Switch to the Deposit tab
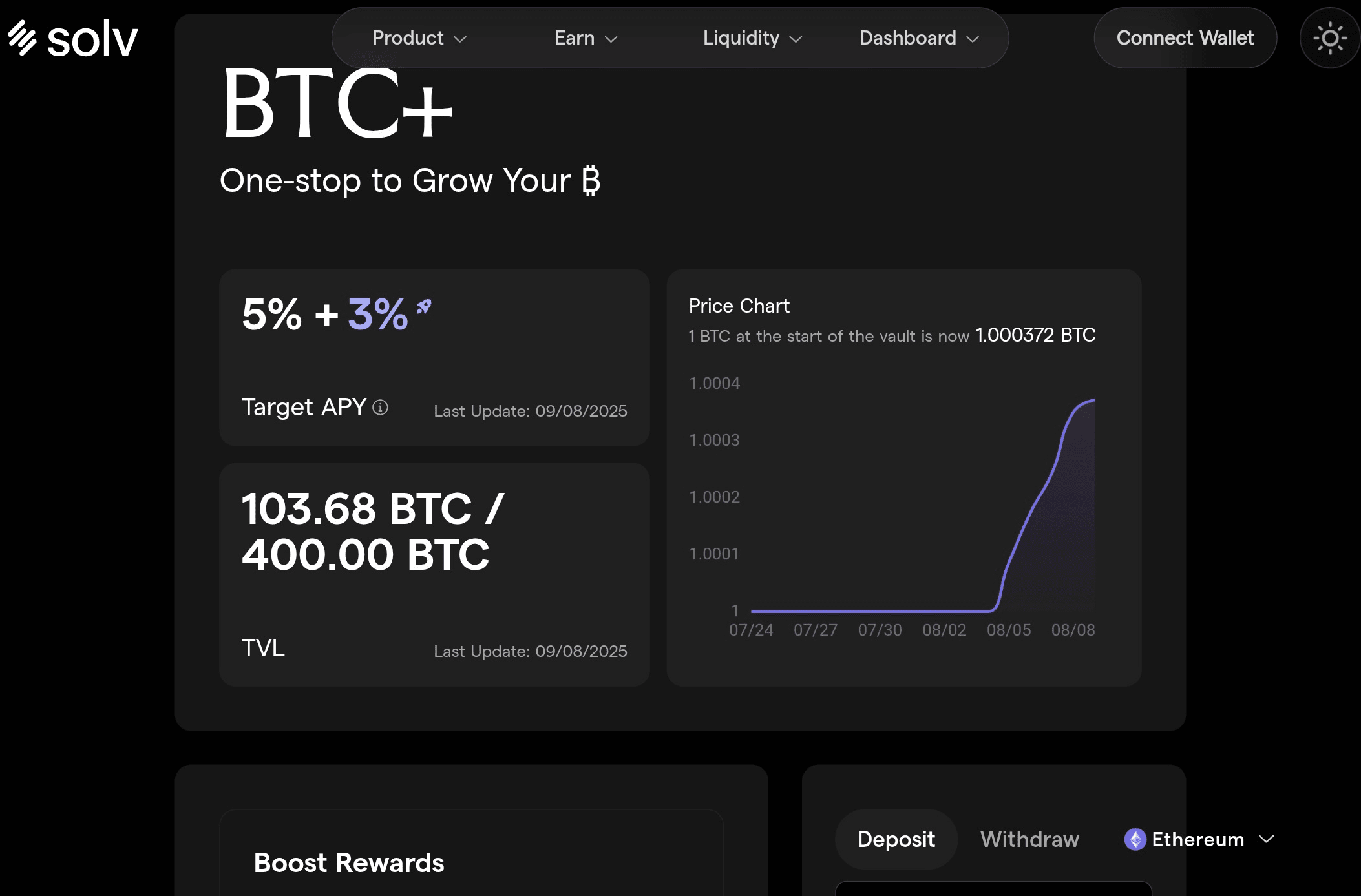1361x896 pixels. 896,839
